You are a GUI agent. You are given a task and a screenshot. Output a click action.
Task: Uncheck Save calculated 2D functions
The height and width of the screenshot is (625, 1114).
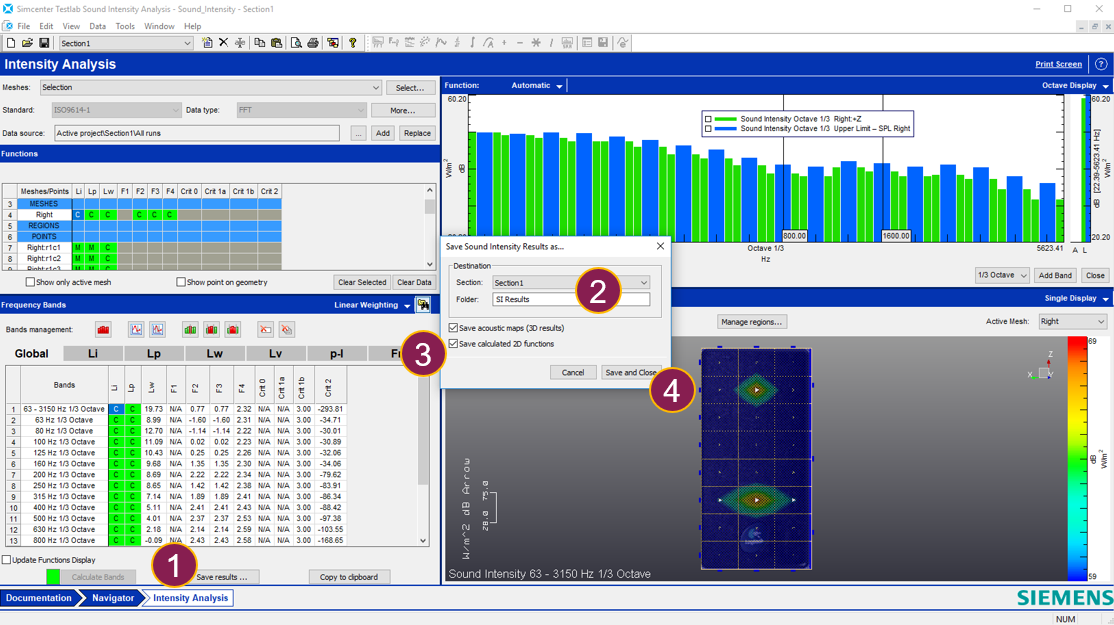coord(454,344)
